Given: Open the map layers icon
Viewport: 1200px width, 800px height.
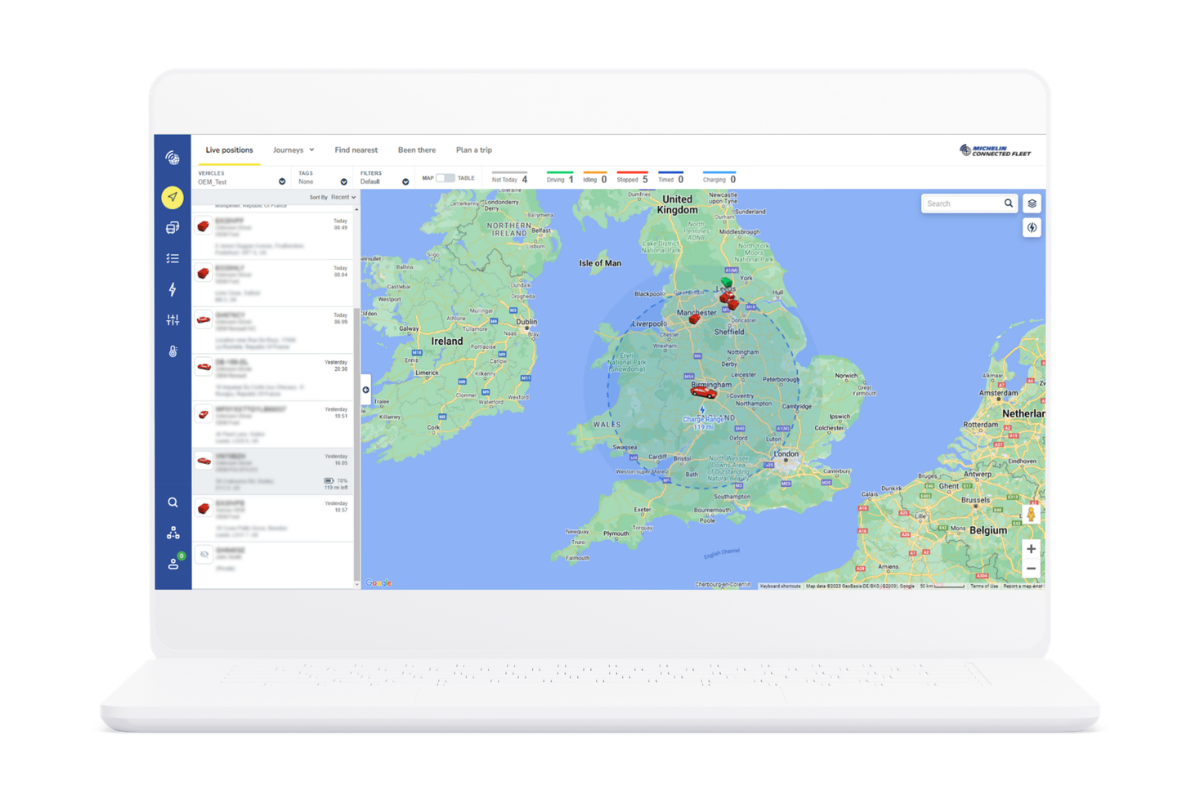Looking at the screenshot, I should click(x=1032, y=203).
